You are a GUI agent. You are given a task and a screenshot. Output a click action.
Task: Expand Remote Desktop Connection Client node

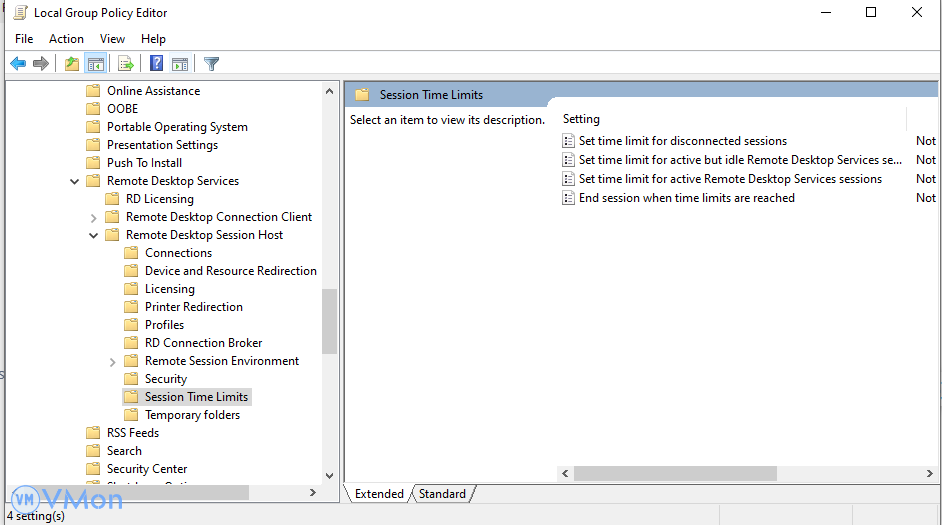[94, 217]
